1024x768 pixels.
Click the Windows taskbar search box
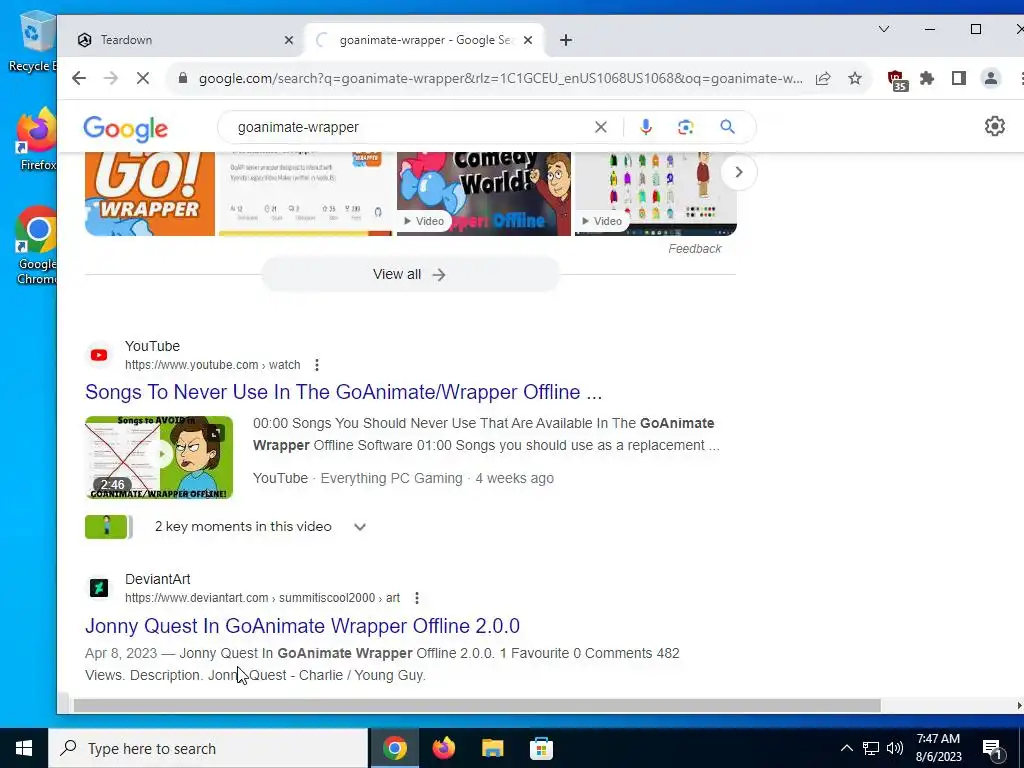pyautogui.click(x=209, y=748)
